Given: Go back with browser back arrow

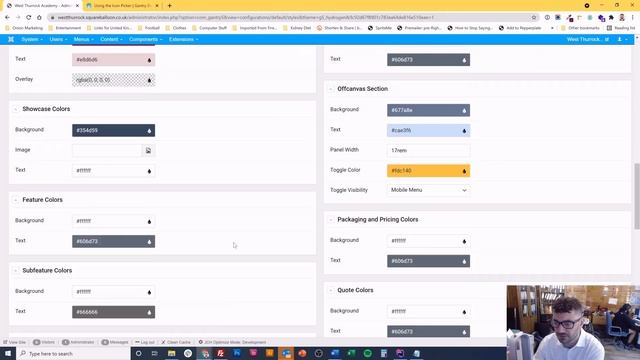Looking at the screenshot, I should pyautogui.click(x=7, y=18).
